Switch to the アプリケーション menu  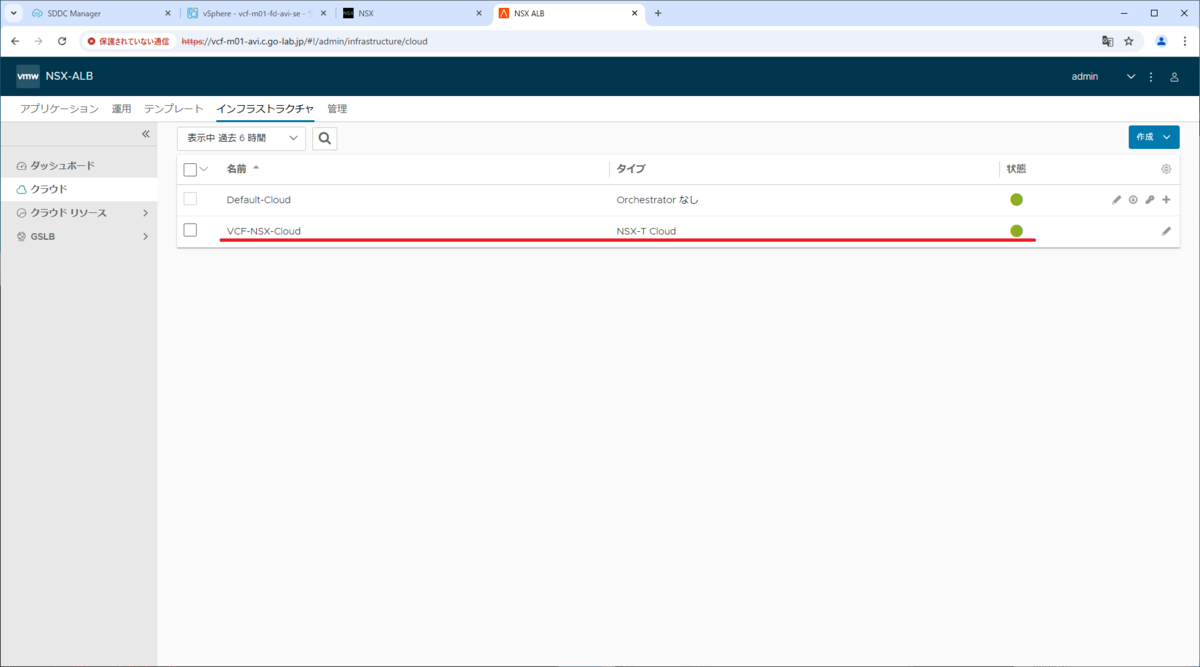coord(59,109)
